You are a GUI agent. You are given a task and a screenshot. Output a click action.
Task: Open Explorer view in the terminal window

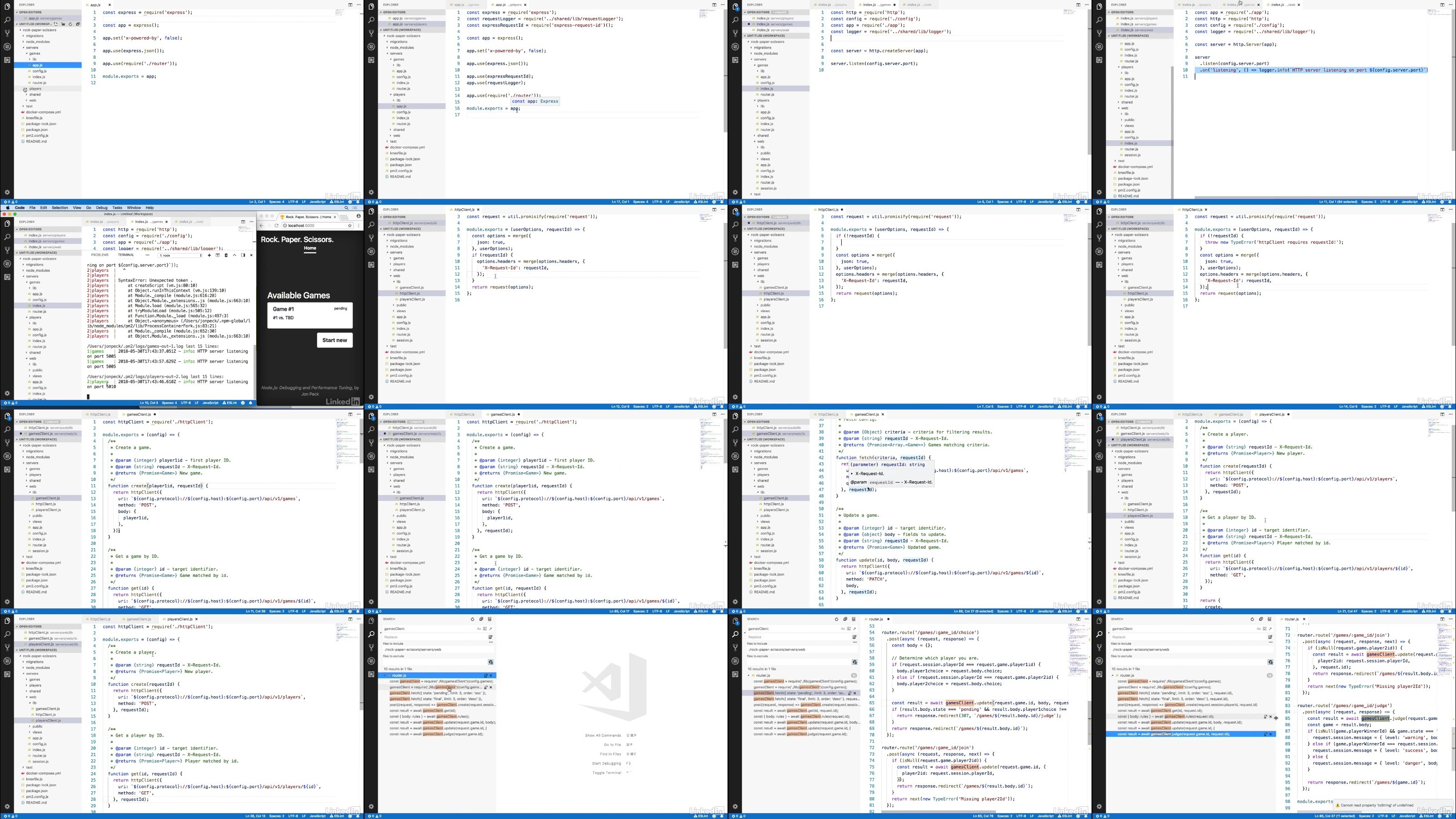[7, 224]
